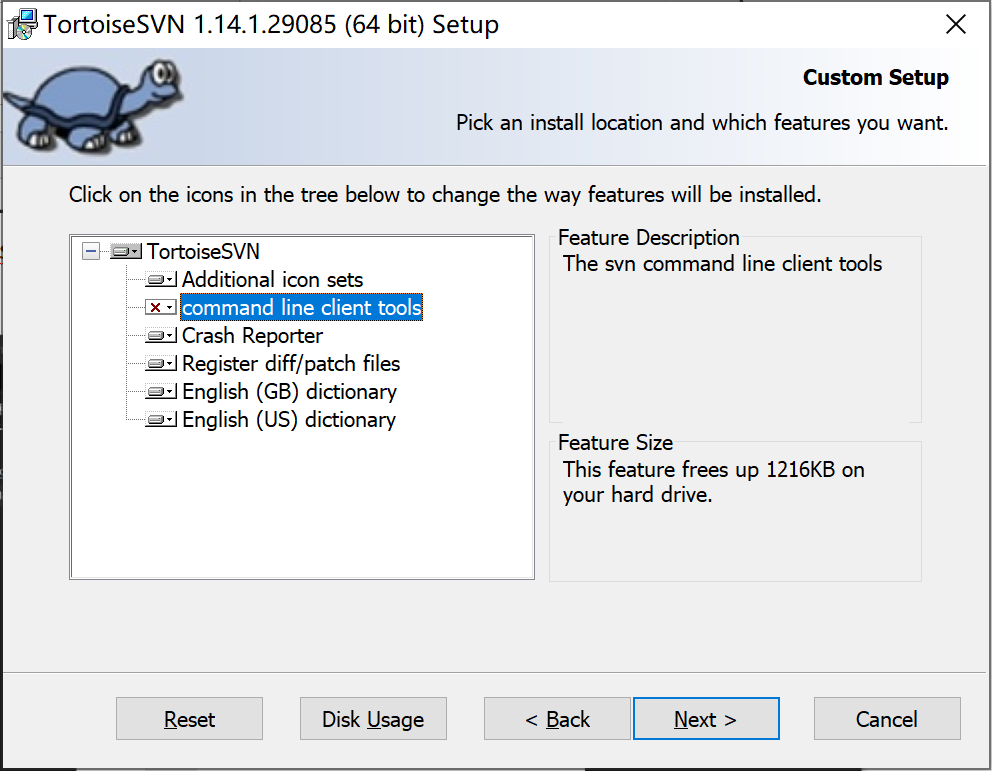This screenshot has width=992, height=772.
Task: Open the English (GB) dictionary feature icon
Action: coord(161,392)
